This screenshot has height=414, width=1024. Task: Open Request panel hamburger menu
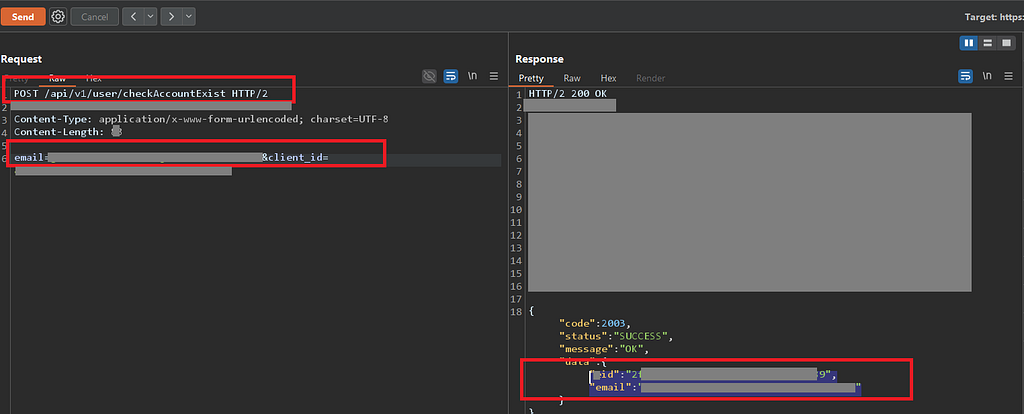click(x=494, y=76)
